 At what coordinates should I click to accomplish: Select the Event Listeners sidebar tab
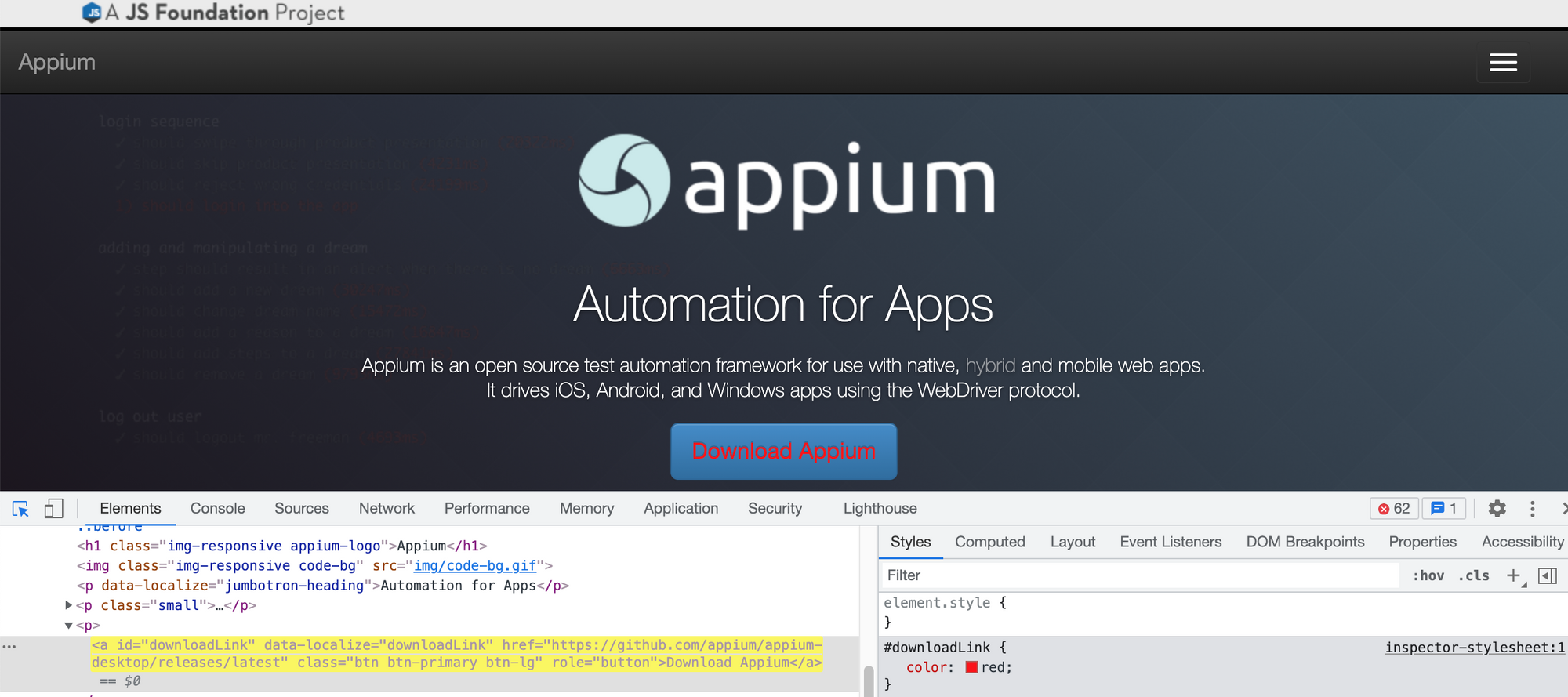(1171, 542)
